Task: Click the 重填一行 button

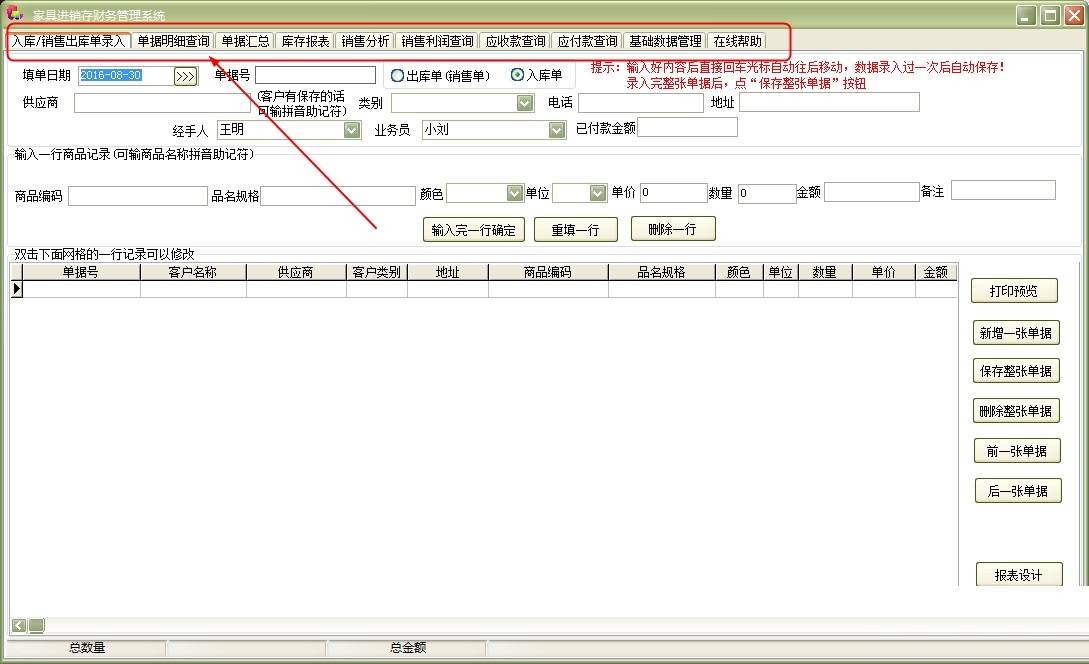Action: click(x=576, y=230)
